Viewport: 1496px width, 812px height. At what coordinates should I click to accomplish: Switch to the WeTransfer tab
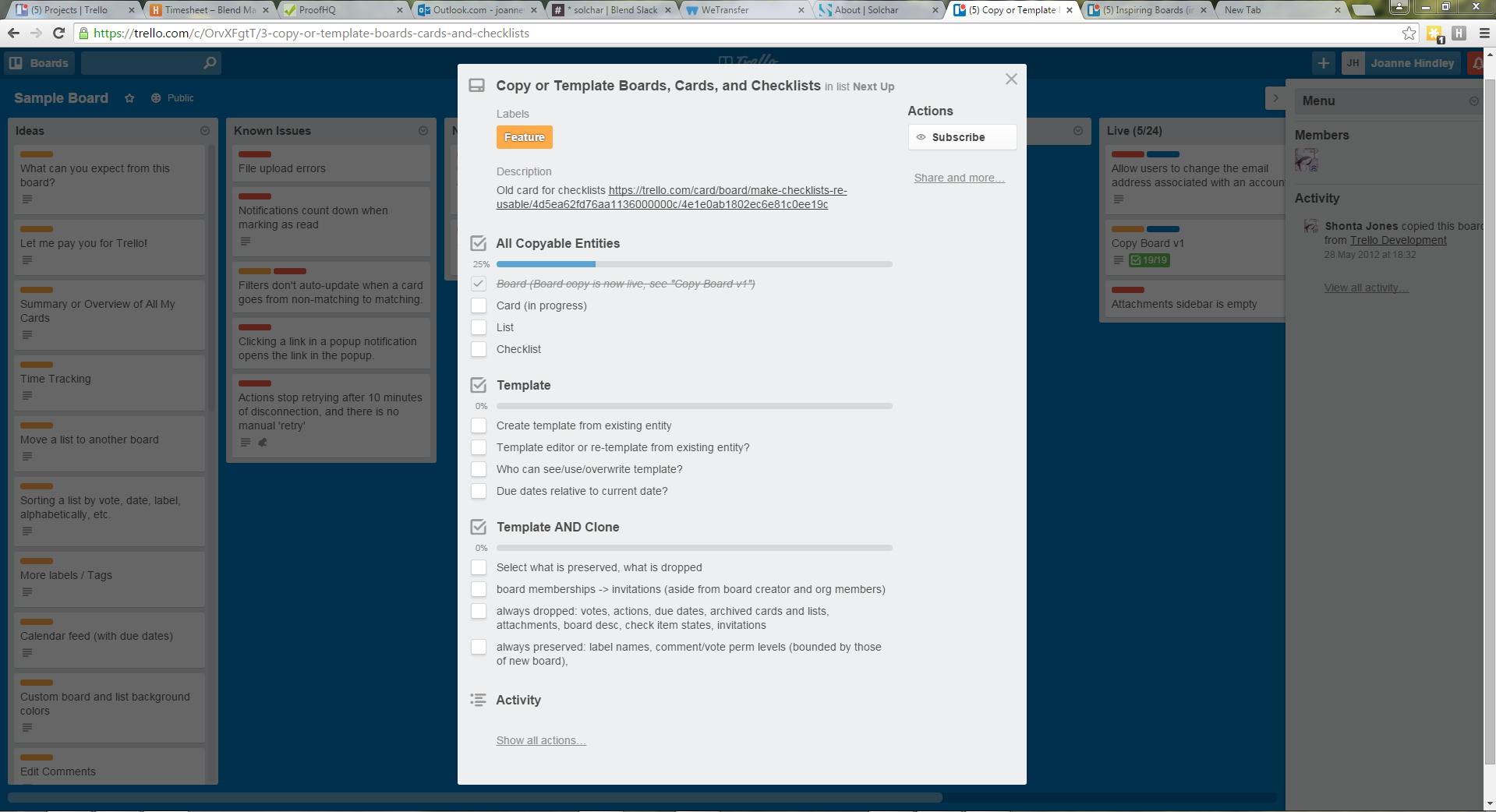pos(745,10)
